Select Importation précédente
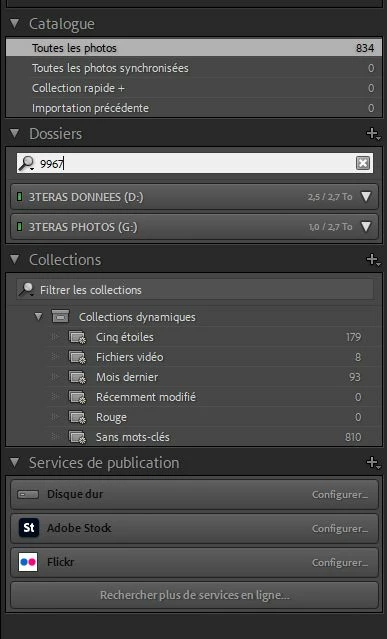 [194, 108]
